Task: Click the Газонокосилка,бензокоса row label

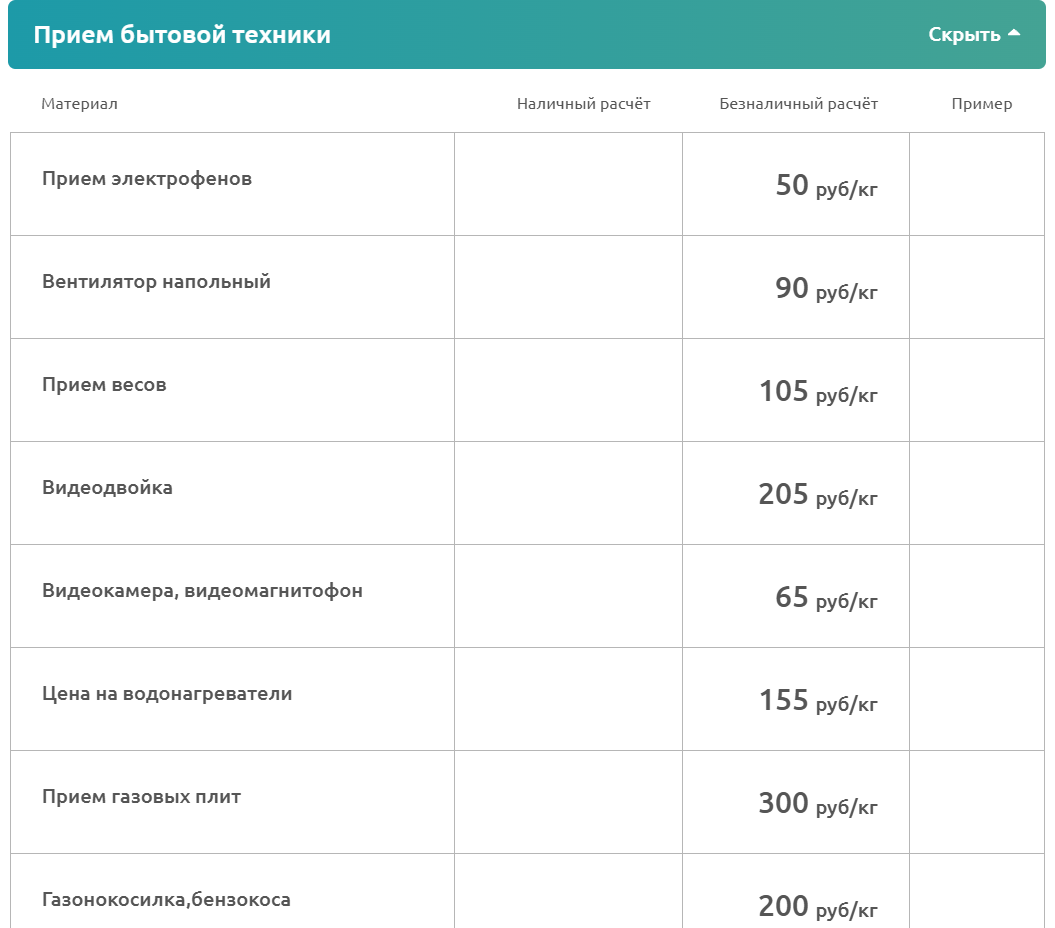Action: (x=166, y=900)
